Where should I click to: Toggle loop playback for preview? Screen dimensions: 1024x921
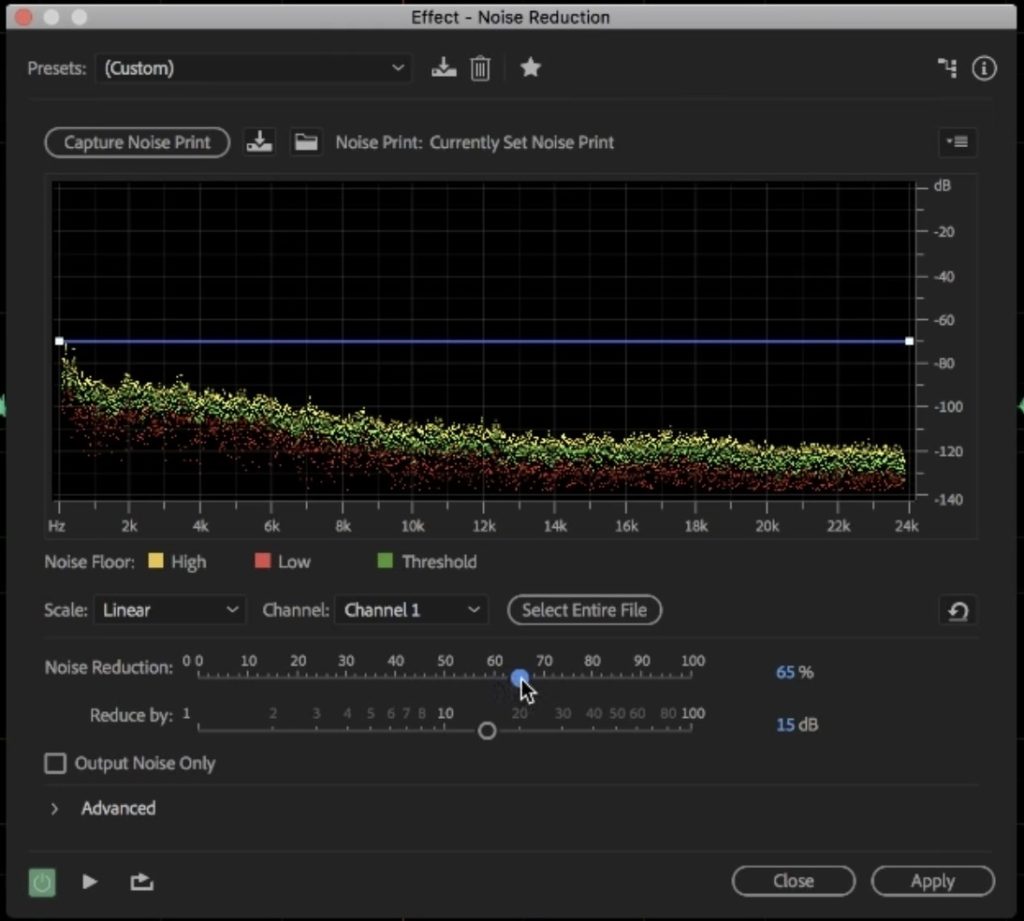click(141, 881)
